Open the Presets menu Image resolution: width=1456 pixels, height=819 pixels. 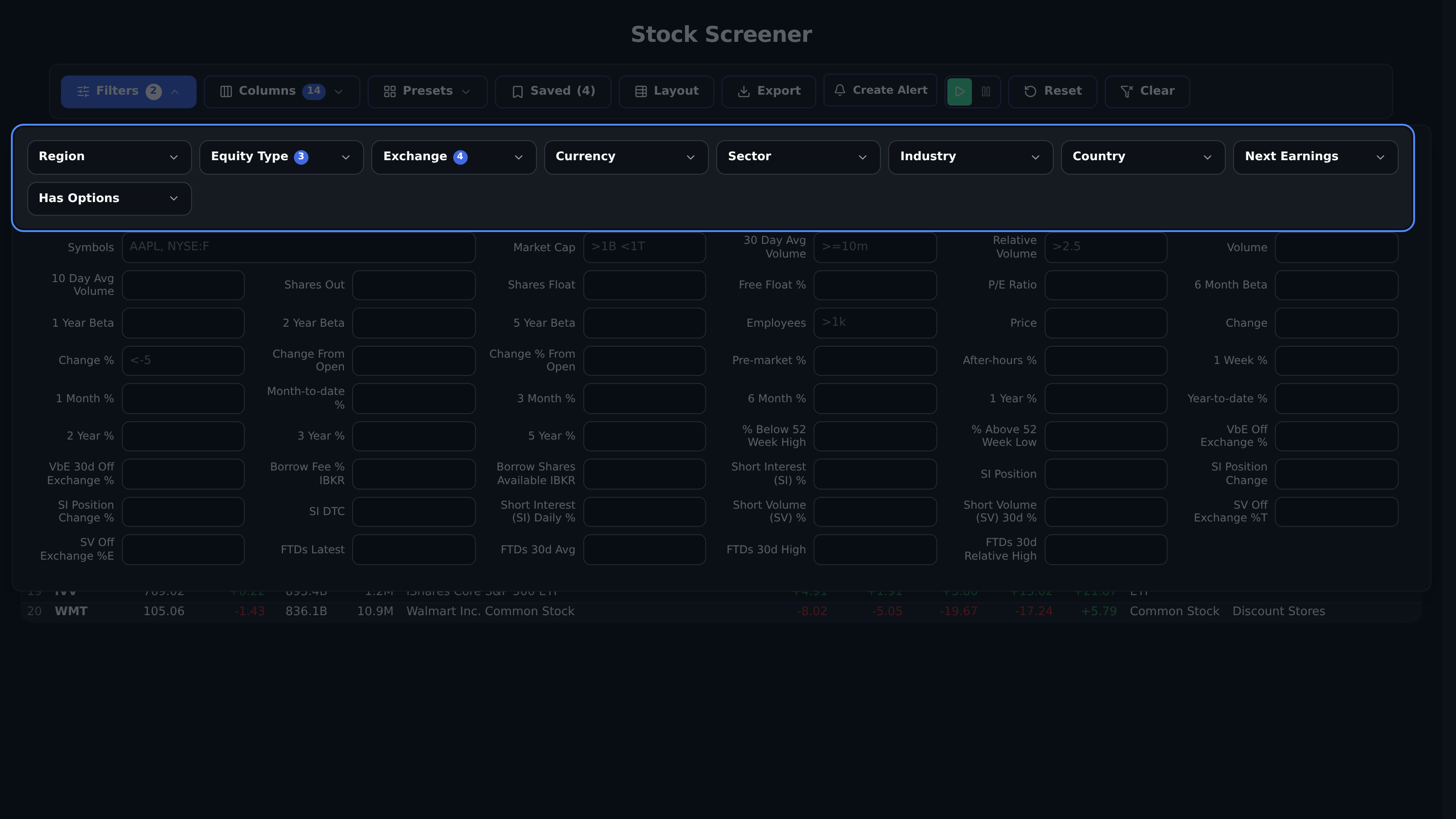(427, 91)
